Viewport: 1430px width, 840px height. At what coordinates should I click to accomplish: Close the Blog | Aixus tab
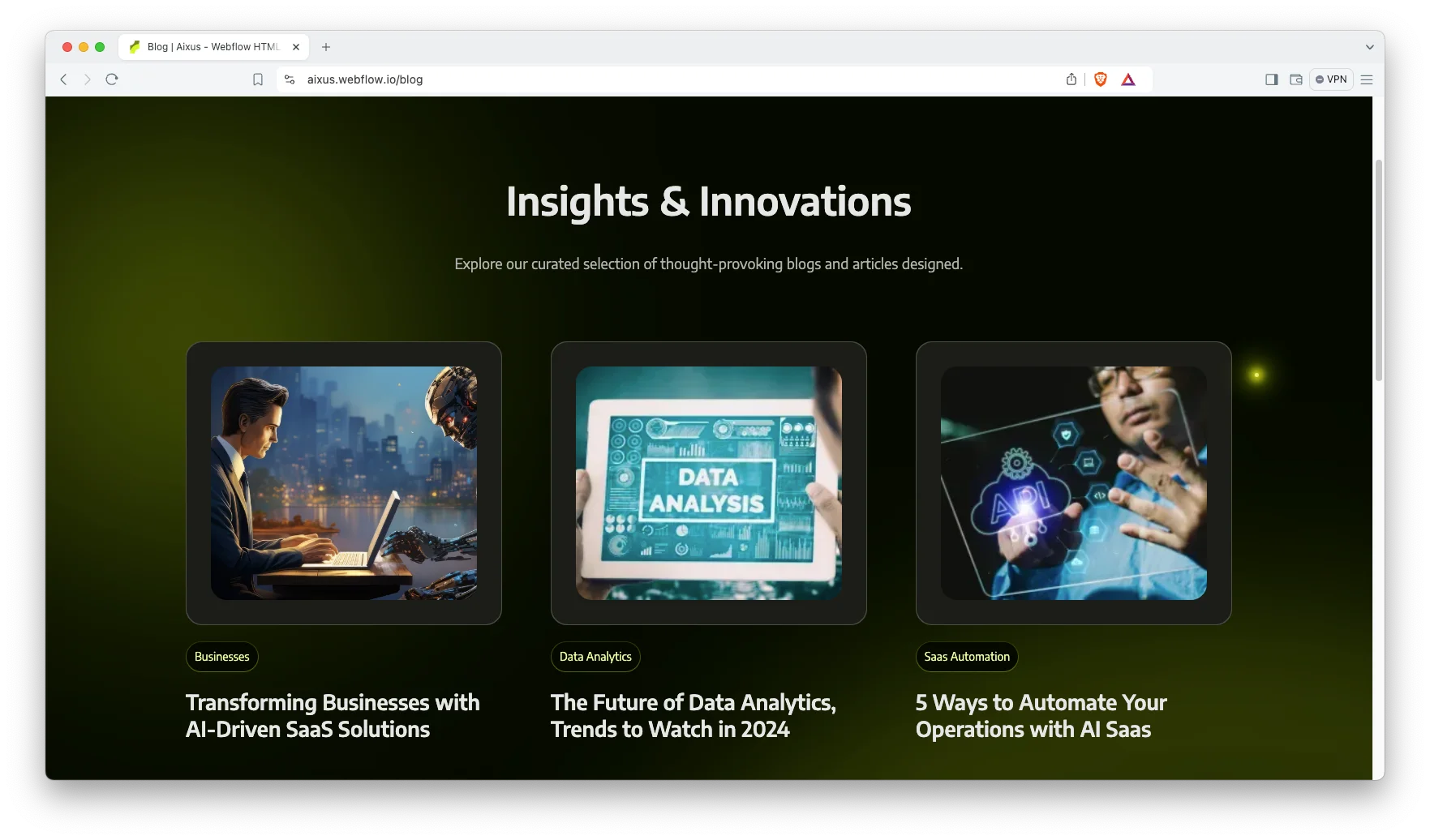coord(296,47)
